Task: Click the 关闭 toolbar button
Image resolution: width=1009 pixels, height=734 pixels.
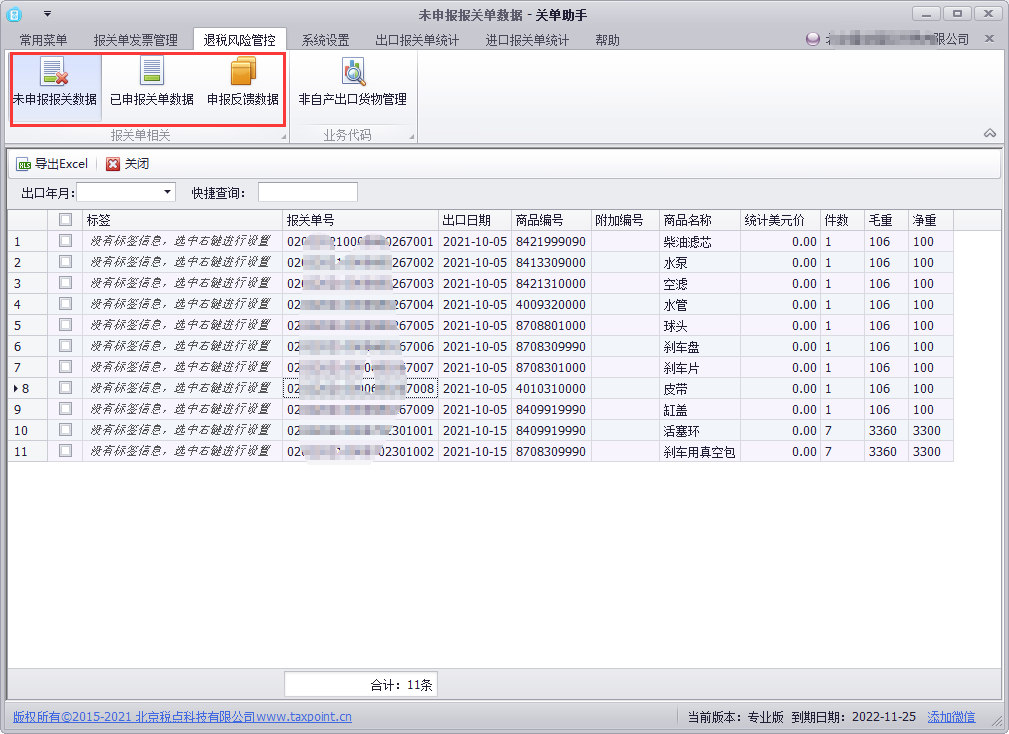Action: pos(127,164)
